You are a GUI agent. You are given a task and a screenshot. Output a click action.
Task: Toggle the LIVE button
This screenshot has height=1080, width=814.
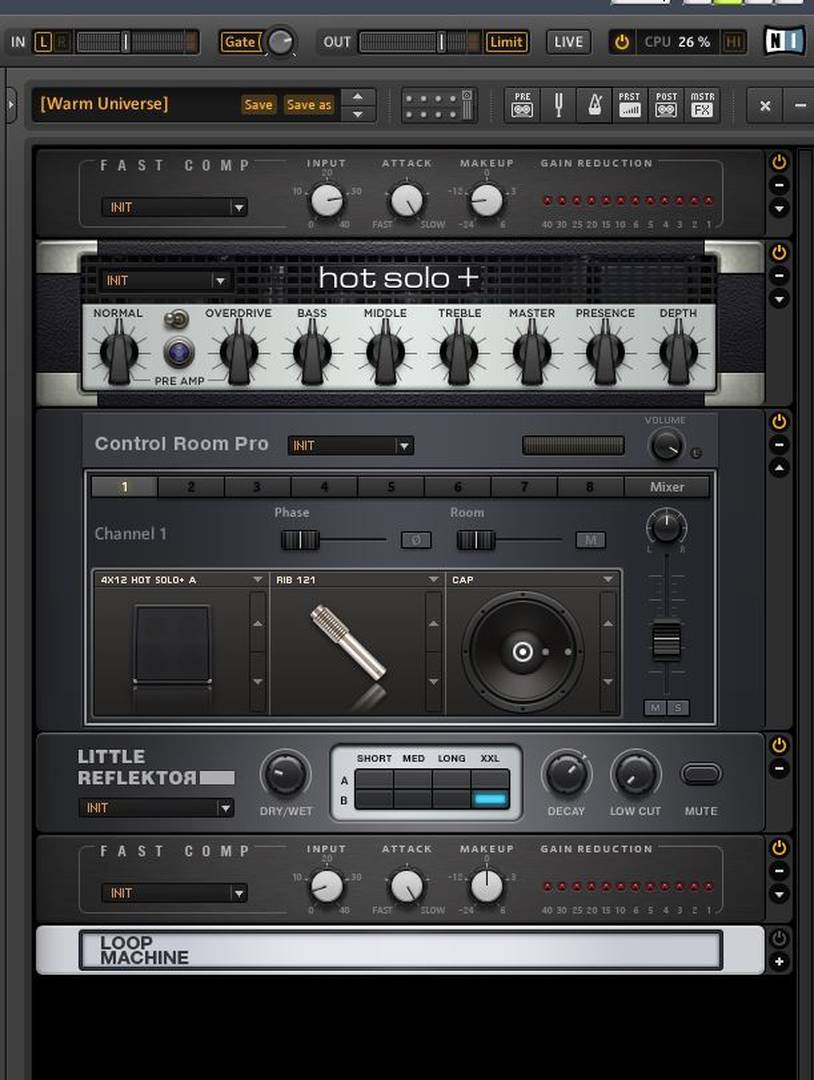pyautogui.click(x=568, y=42)
